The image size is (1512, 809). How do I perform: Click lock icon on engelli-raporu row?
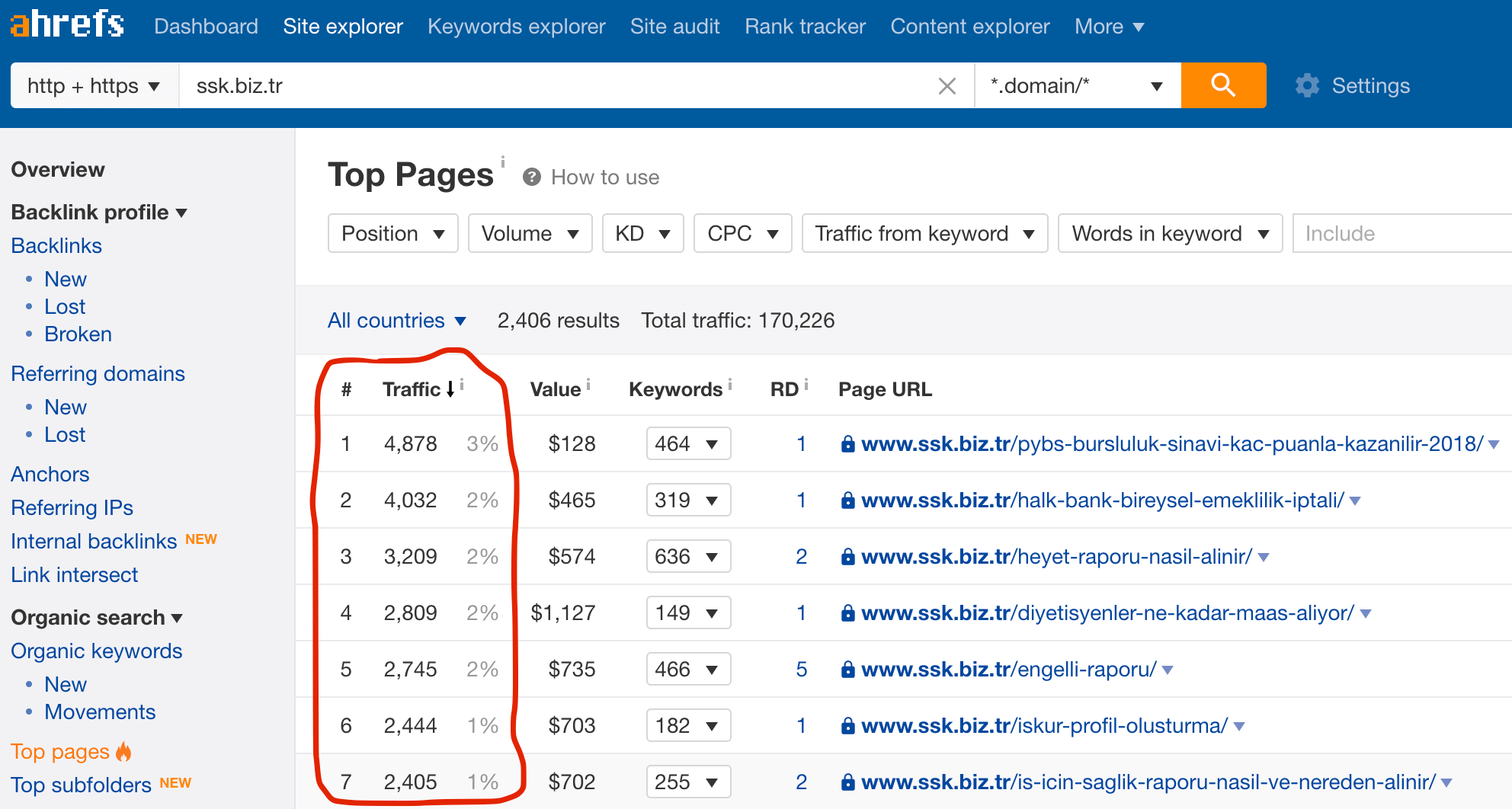pyautogui.click(x=847, y=669)
